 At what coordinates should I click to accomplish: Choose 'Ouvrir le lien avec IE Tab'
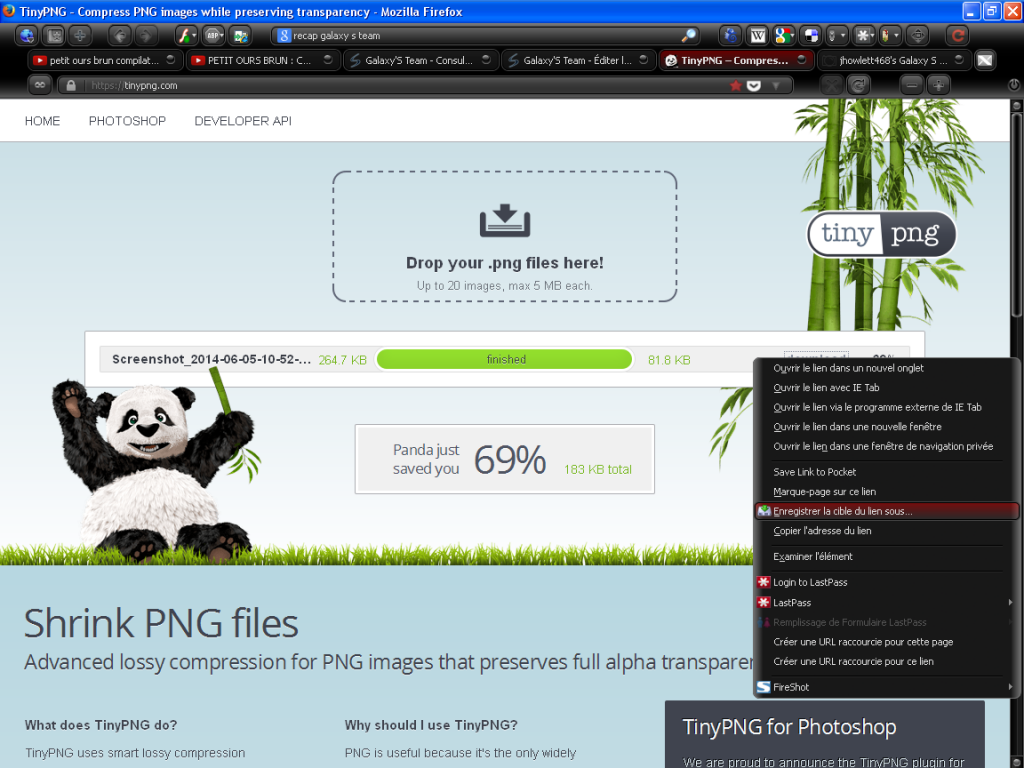tap(886, 387)
